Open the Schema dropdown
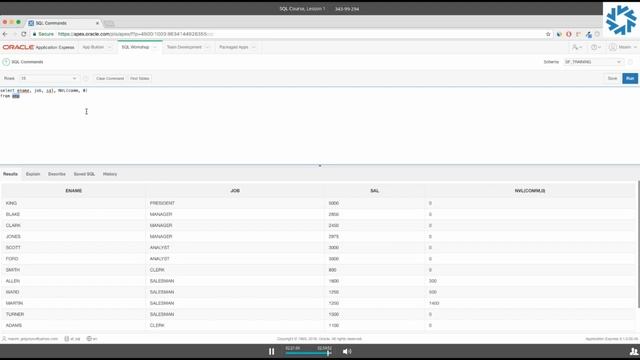640x360 pixels. [593, 62]
